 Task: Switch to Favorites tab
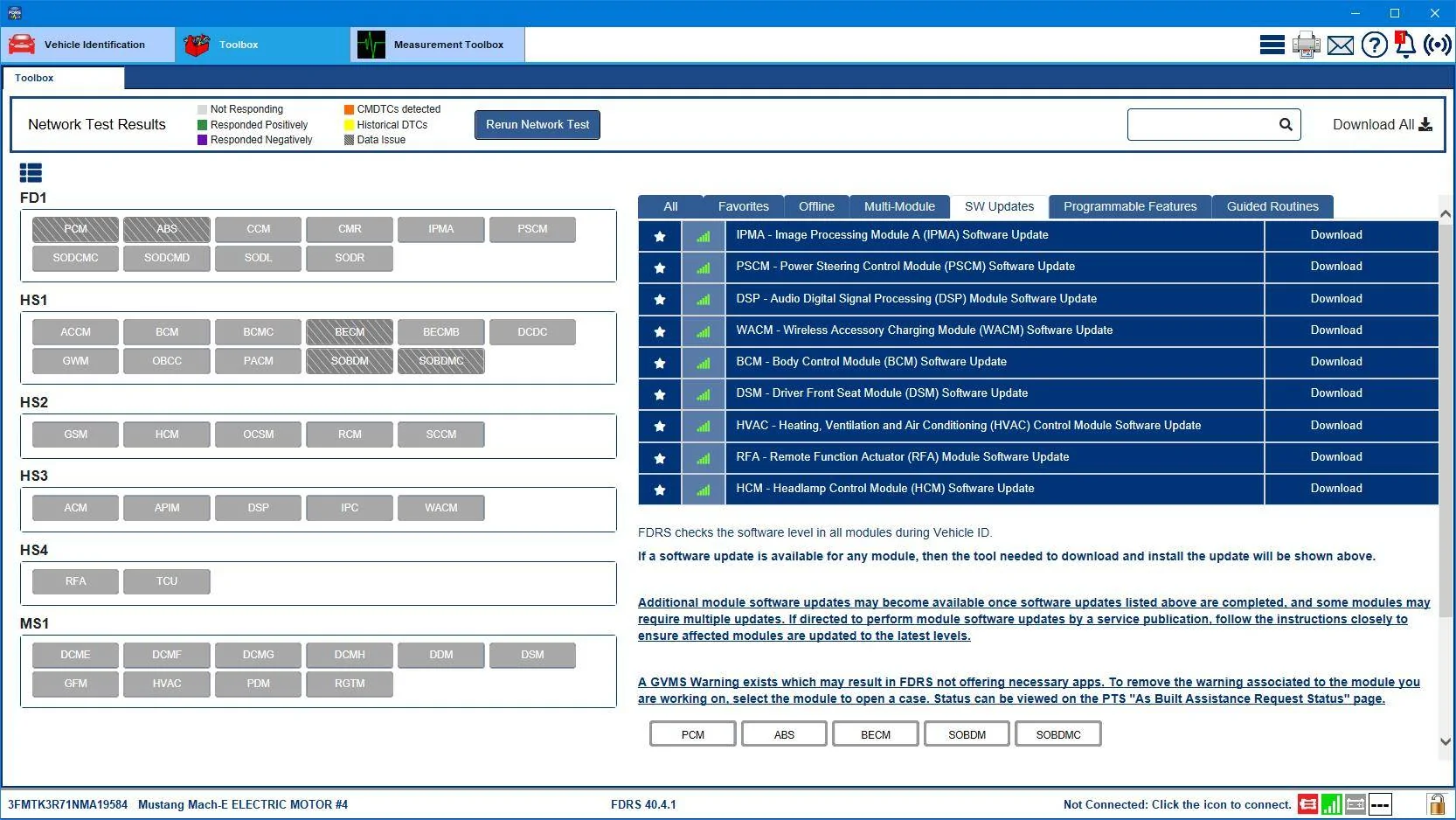coord(744,206)
